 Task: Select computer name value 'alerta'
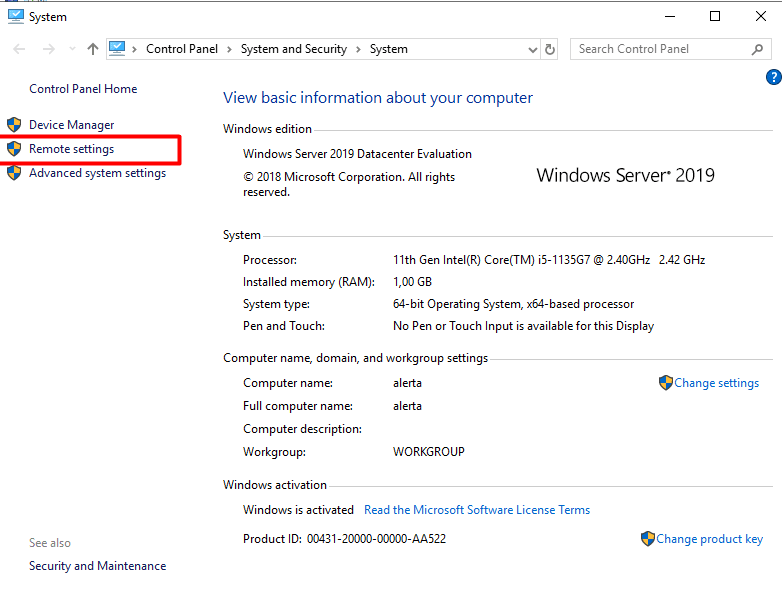[407, 383]
